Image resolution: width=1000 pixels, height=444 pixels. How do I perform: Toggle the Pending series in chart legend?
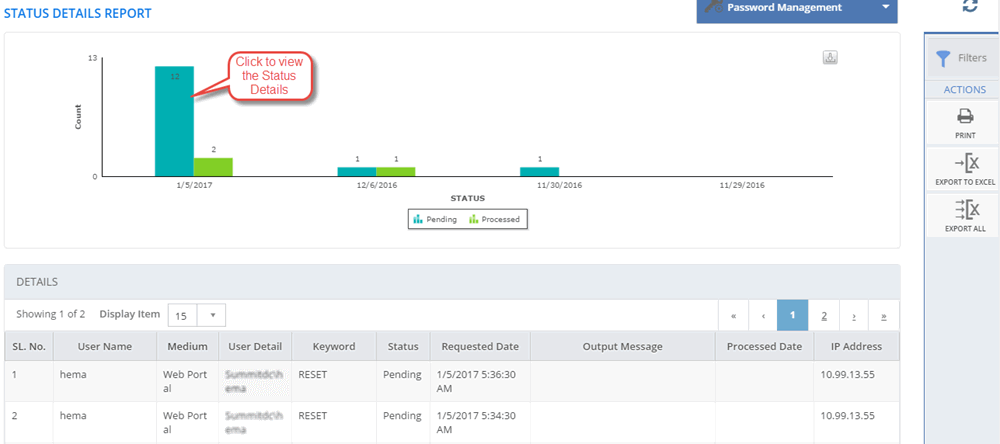click(435, 219)
